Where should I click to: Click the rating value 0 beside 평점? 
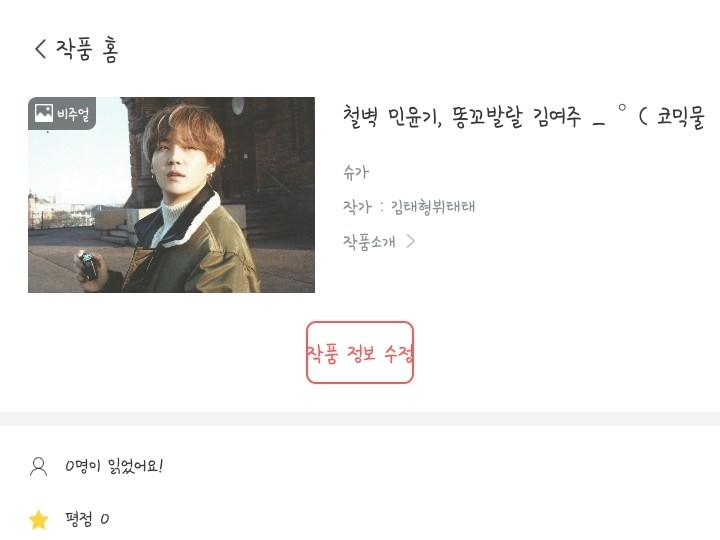click(x=105, y=519)
